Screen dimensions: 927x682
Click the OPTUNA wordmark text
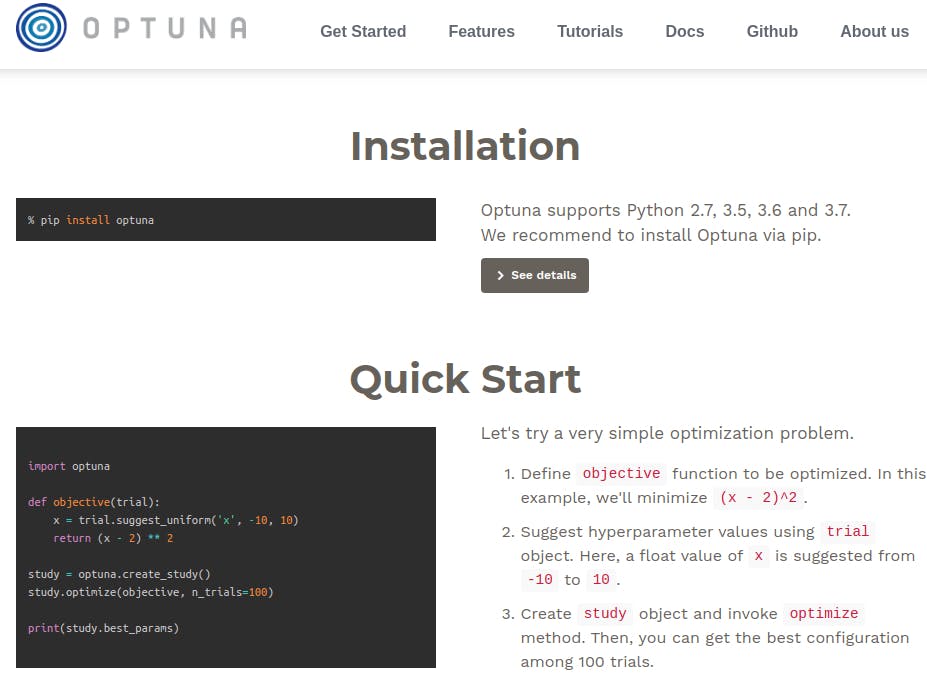[165, 29]
